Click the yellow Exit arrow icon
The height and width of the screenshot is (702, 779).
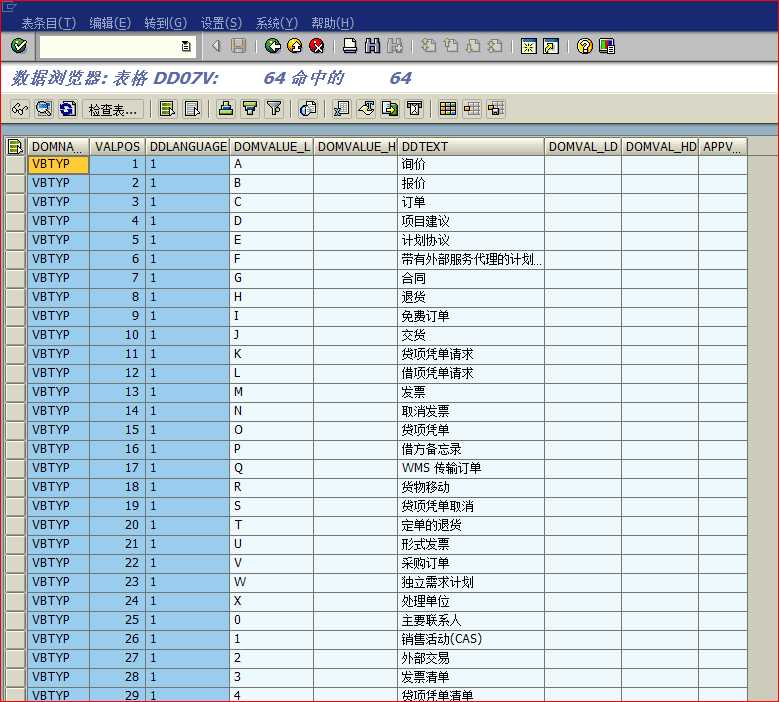tap(295, 46)
